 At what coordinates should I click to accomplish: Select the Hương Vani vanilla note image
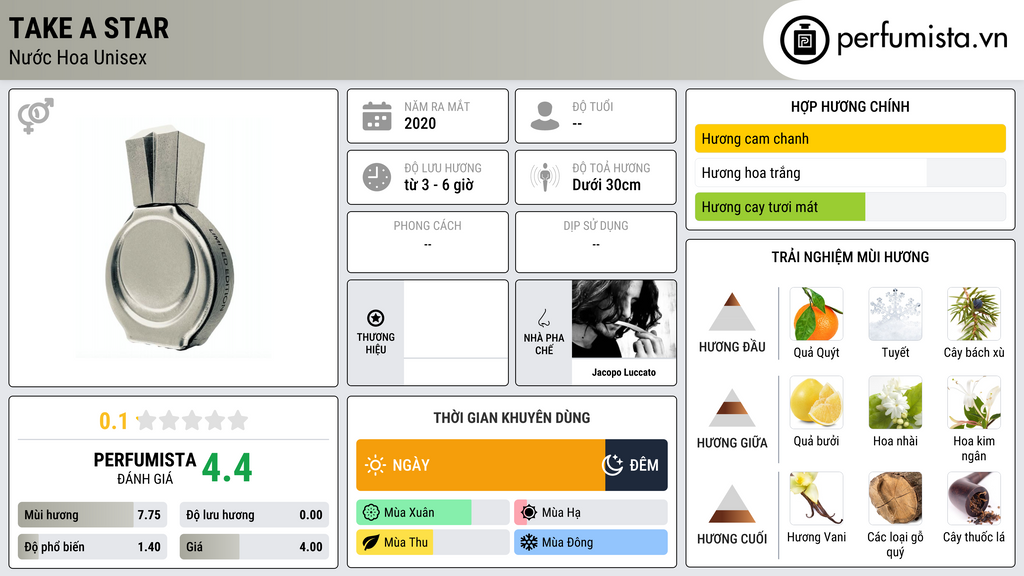(x=816, y=498)
